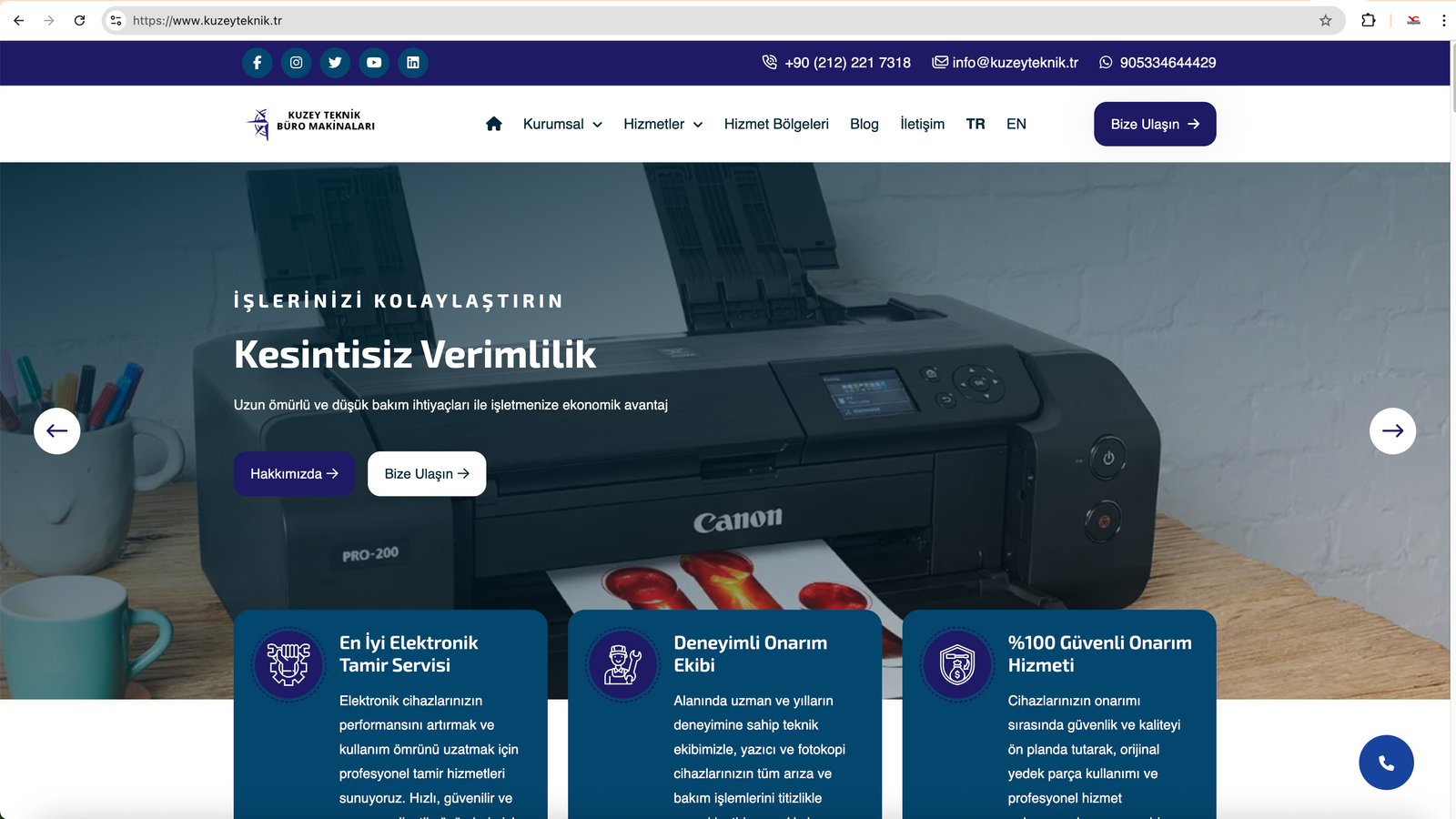1456x819 pixels.
Task: Click the browser forward arrow
Action: click(x=49, y=20)
